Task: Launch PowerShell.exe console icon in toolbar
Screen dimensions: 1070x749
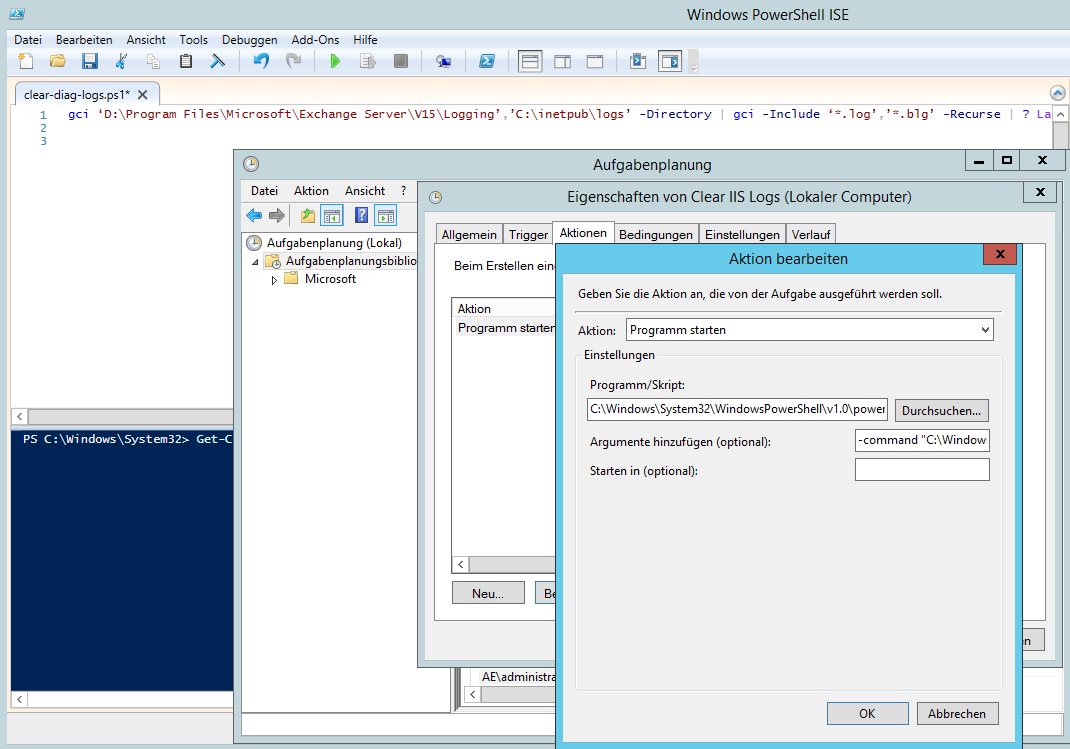Action: tap(486, 62)
